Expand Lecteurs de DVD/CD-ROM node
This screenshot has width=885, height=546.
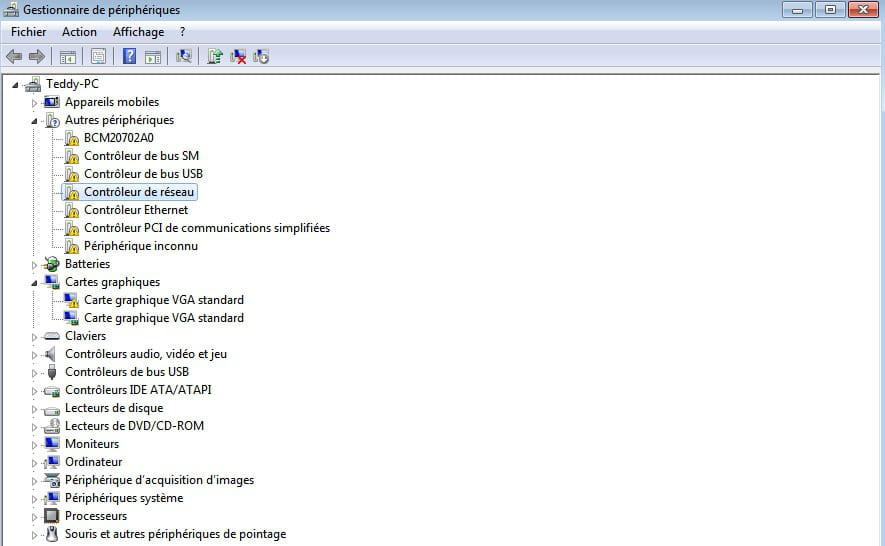click(x=34, y=427)
